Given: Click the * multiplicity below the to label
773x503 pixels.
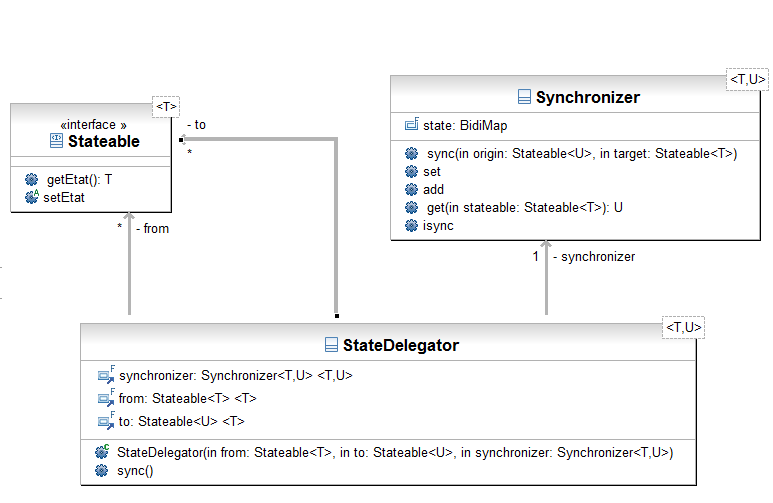Looking at the screenshot, I should pyautogui.click(x=189, y=152).
